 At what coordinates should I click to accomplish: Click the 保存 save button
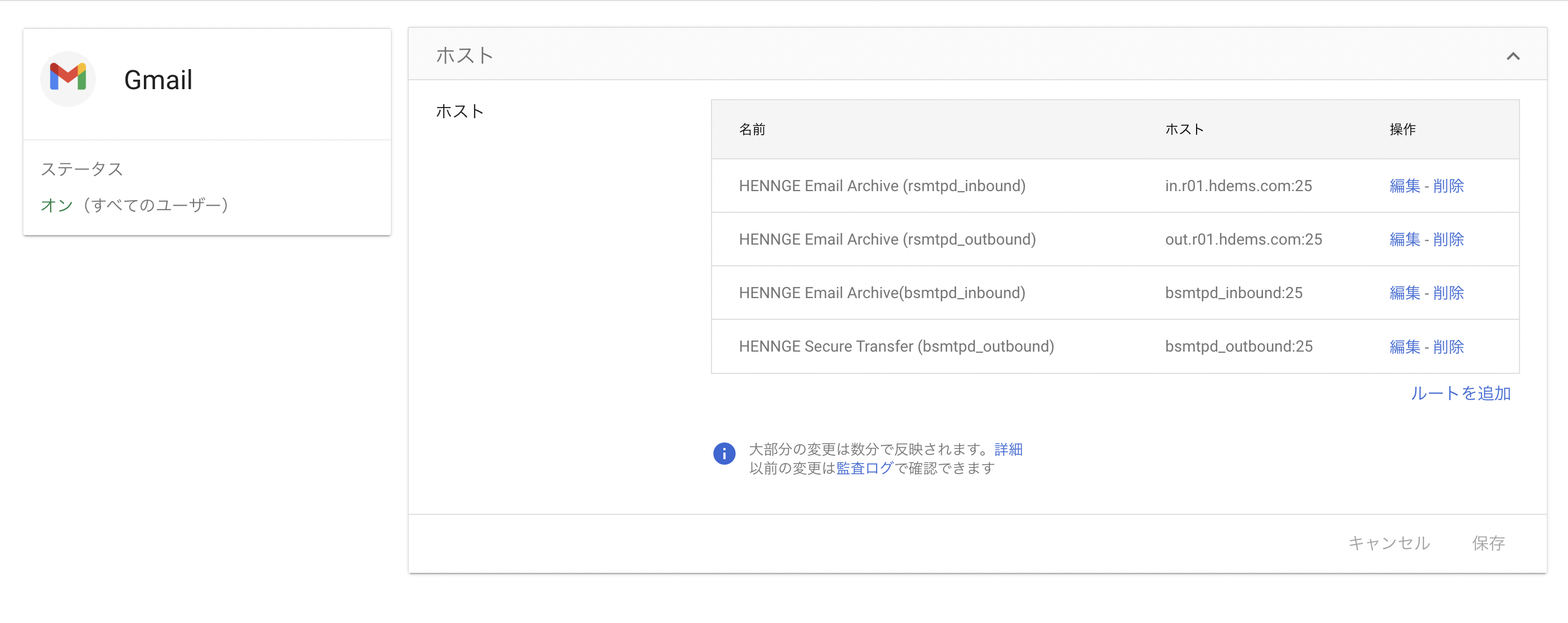[x=1488, y=543]
